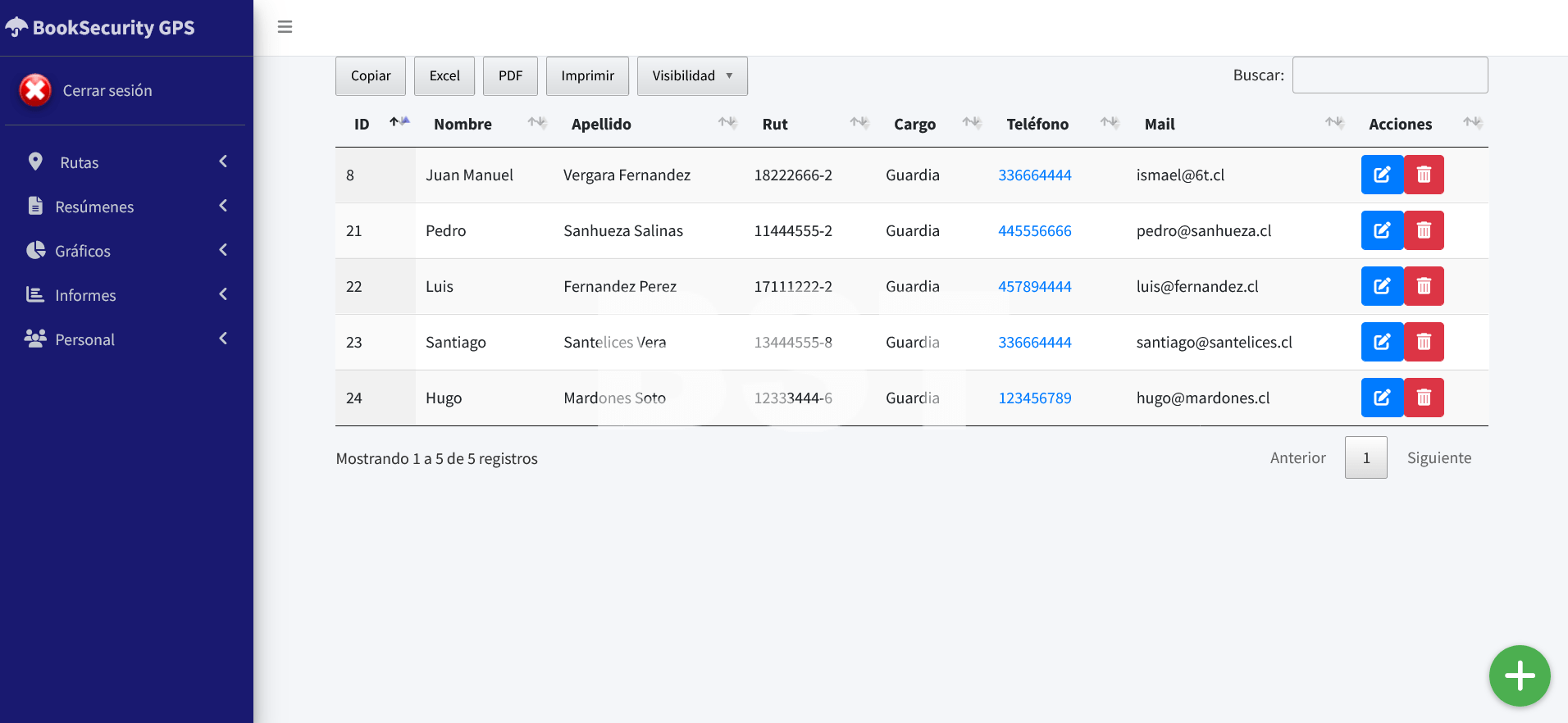Go to Siguiente page
The image size is (1568, 723).
pyautogui.click(x=1439, y=457)
